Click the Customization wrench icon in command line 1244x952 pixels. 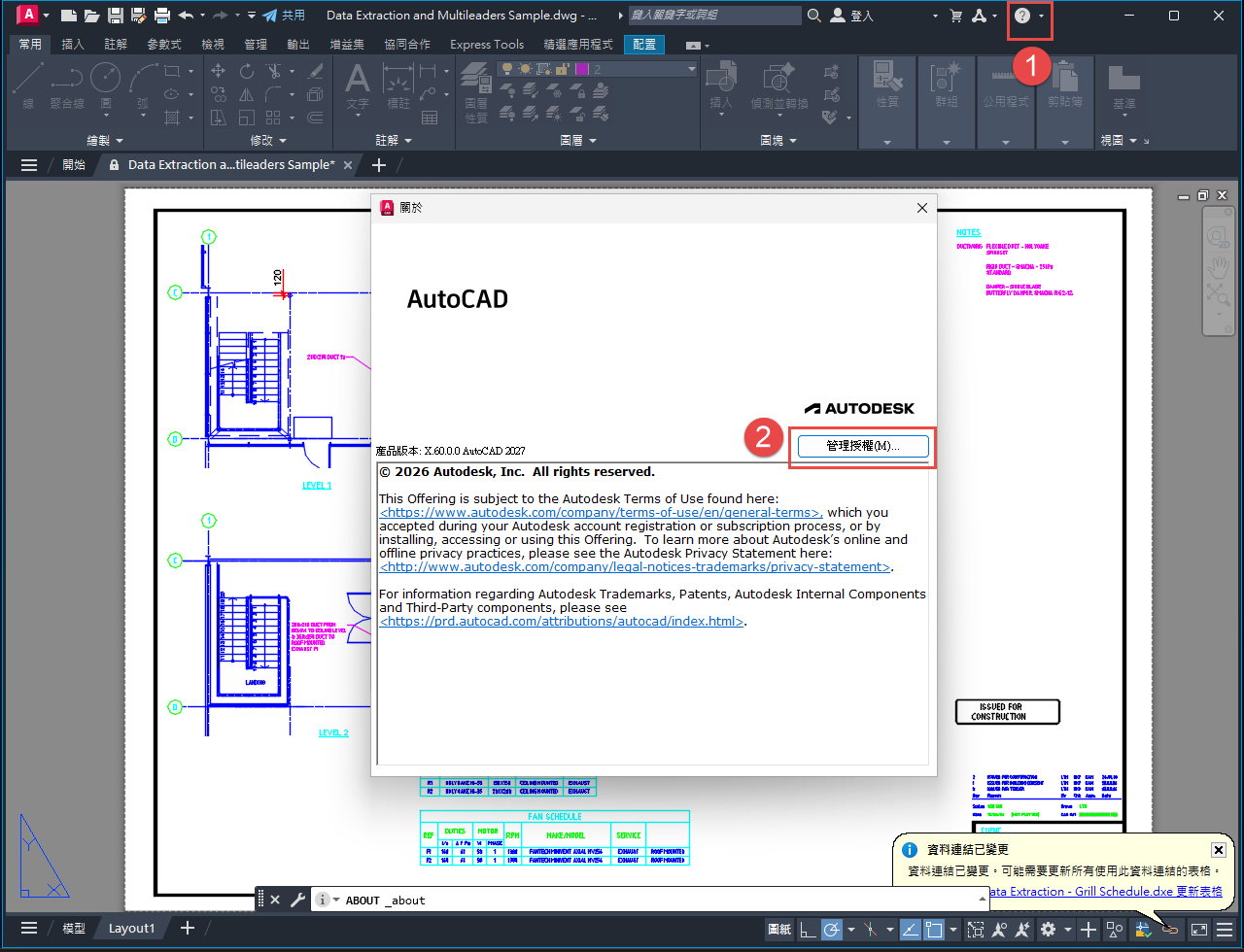[x=297, y=900]
